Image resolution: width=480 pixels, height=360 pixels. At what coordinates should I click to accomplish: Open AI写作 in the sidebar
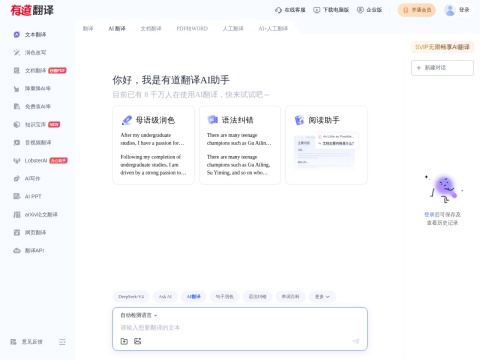click(27, 178)
